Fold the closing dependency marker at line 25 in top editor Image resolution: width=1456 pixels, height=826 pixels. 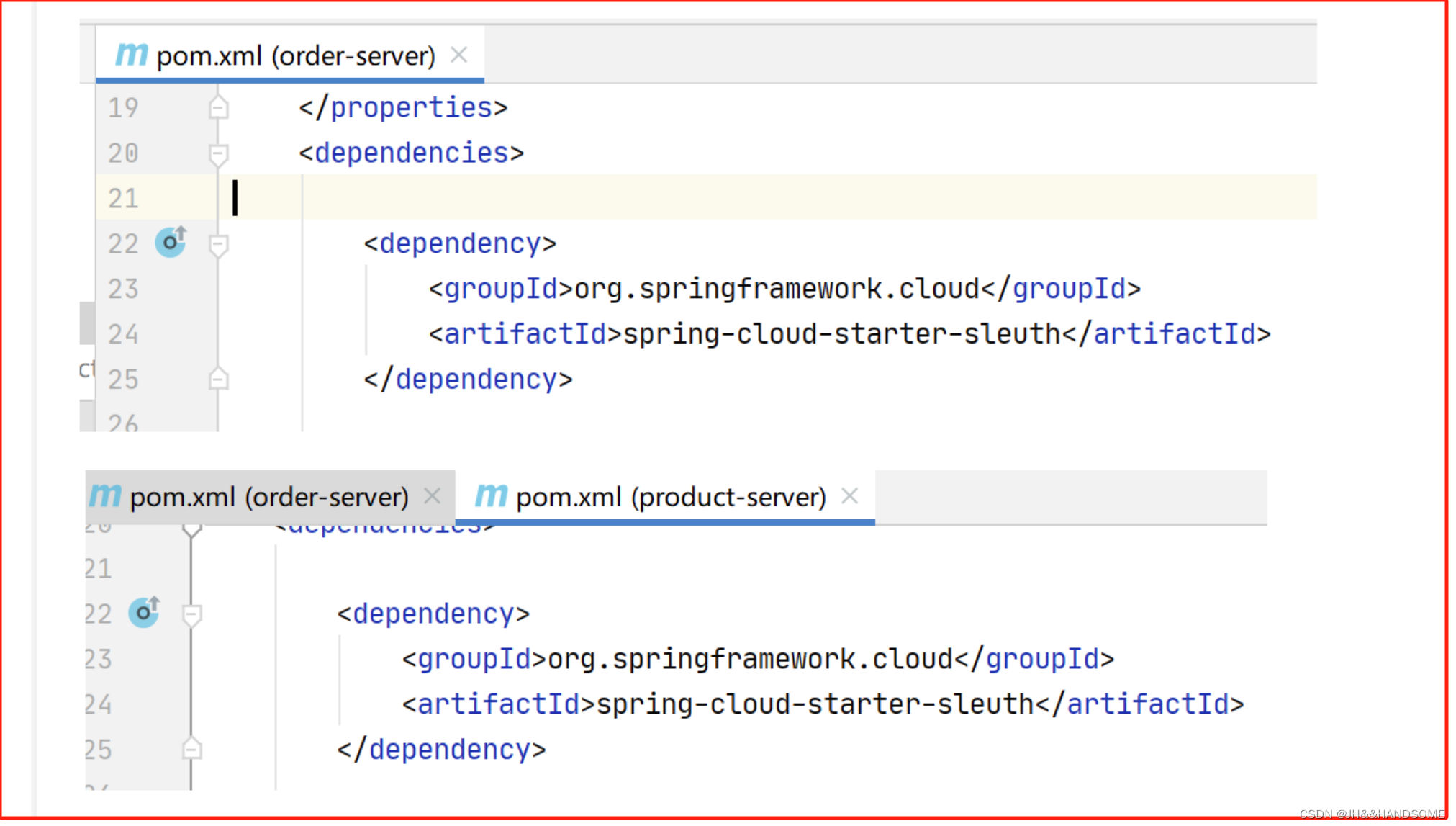click(219, 380)
